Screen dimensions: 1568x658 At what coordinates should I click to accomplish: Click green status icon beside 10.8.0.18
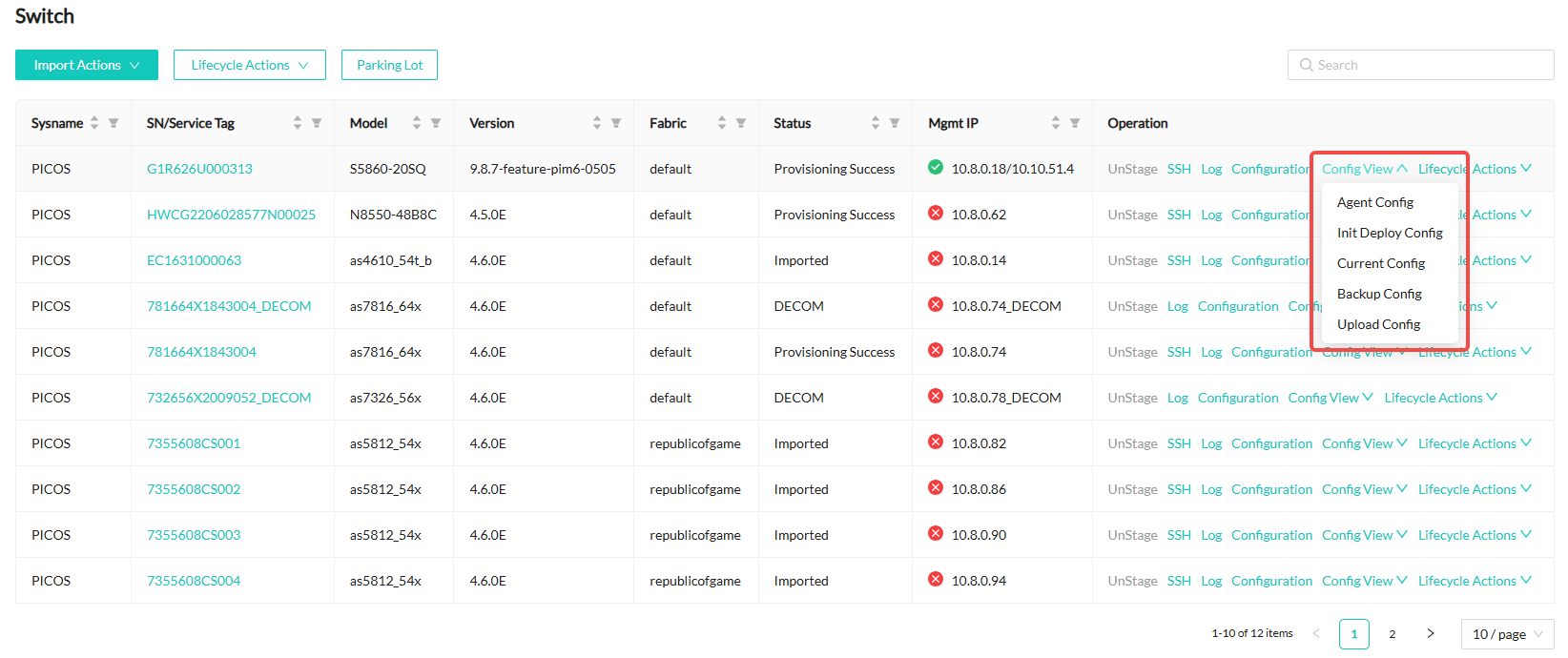tap(936, 168)
